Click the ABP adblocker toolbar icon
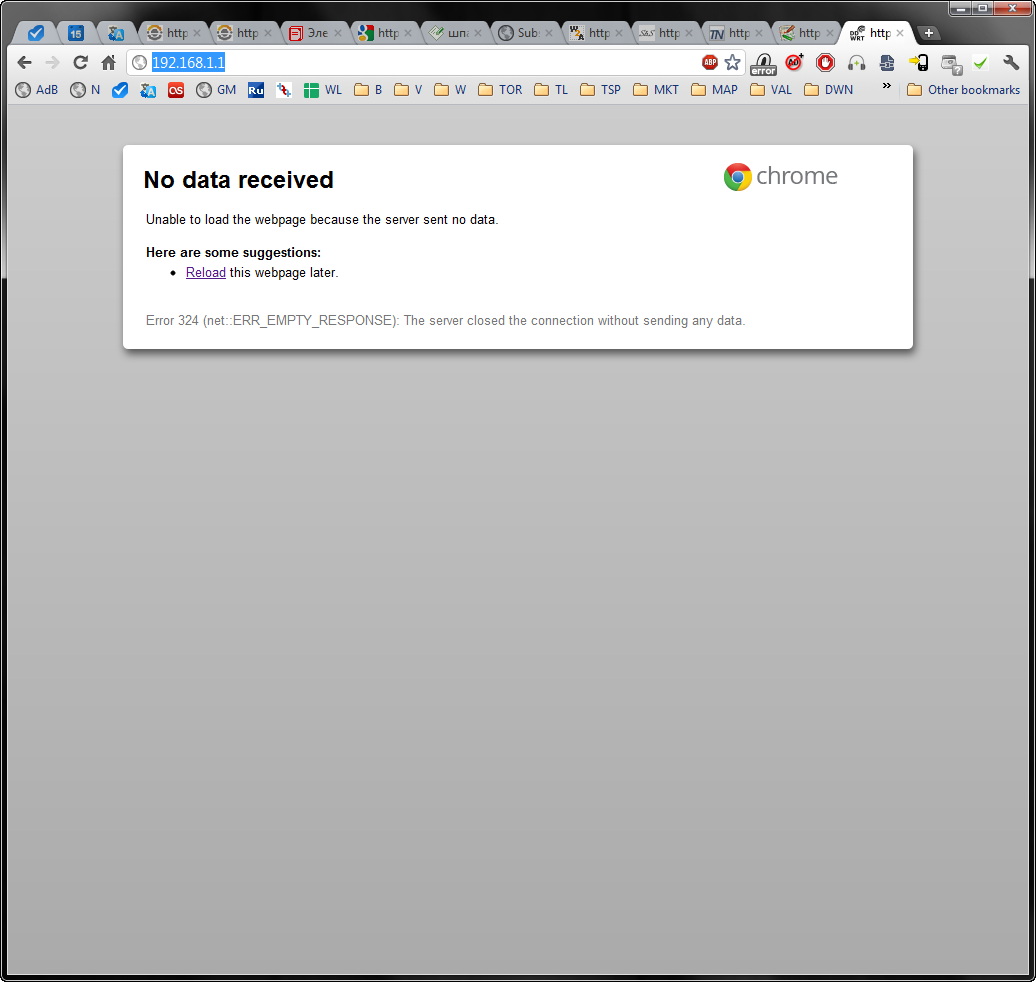The width and height of the screenshot is (1036, 982). pos(710,62)
